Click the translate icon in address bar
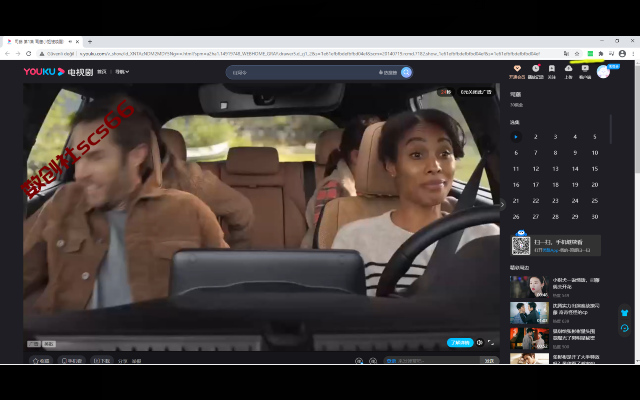640x400 pixels. [x=566, y=53]
